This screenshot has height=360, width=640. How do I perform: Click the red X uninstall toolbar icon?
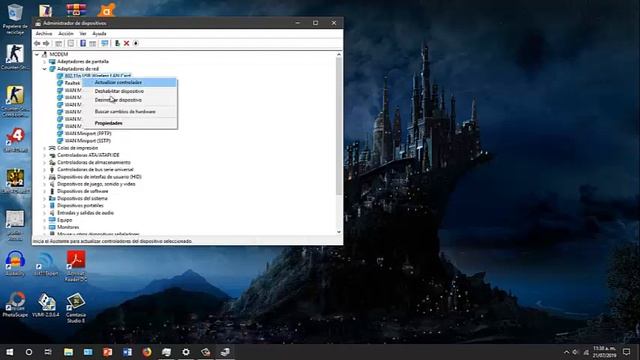[127, 43]
